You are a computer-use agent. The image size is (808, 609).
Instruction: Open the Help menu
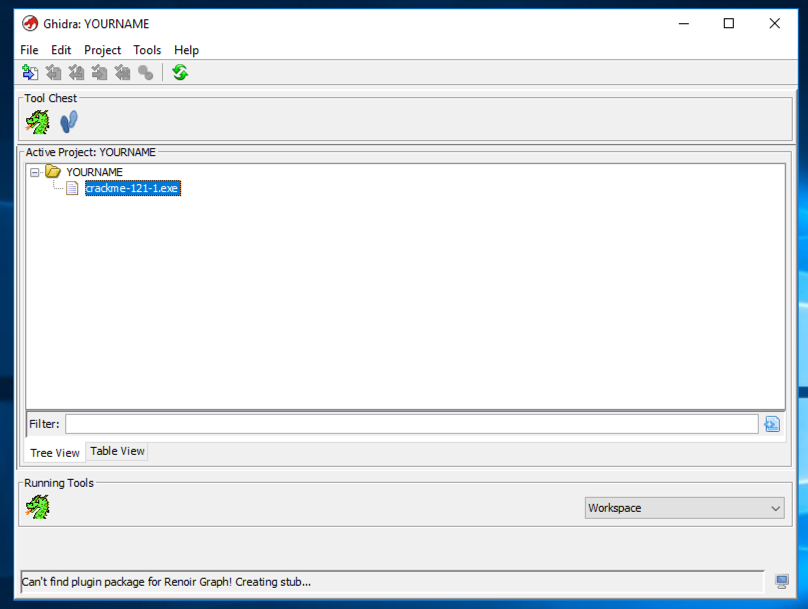pos(187,50)
